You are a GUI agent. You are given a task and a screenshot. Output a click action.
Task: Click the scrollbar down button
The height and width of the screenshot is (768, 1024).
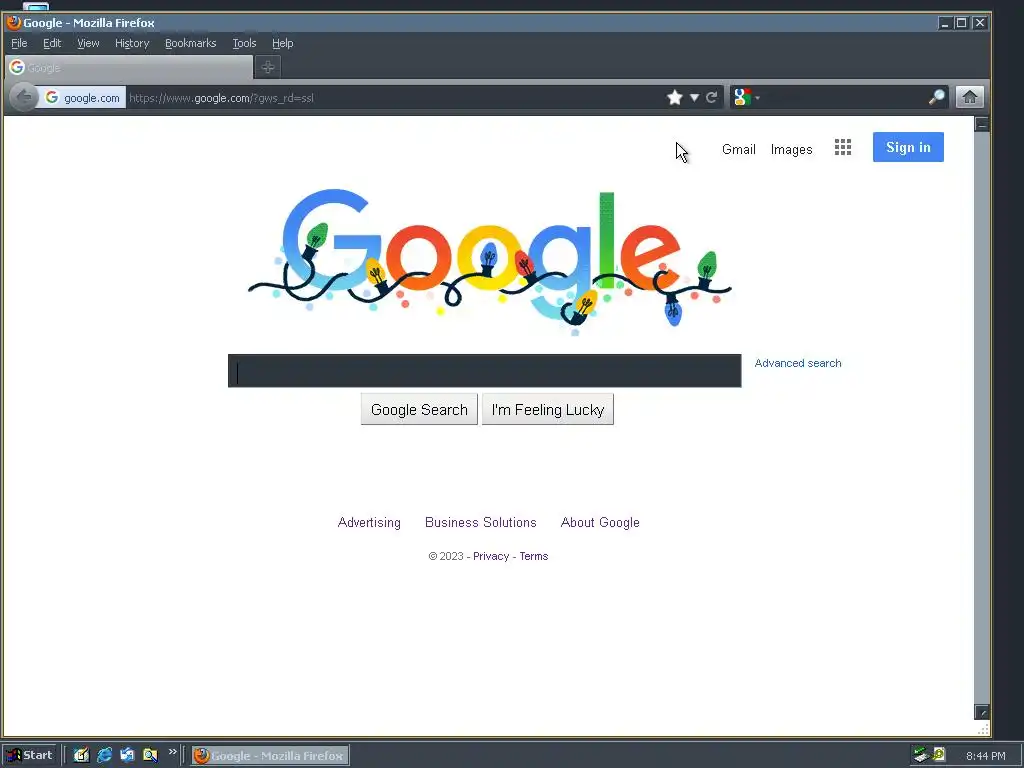click(x=982, y=712)
